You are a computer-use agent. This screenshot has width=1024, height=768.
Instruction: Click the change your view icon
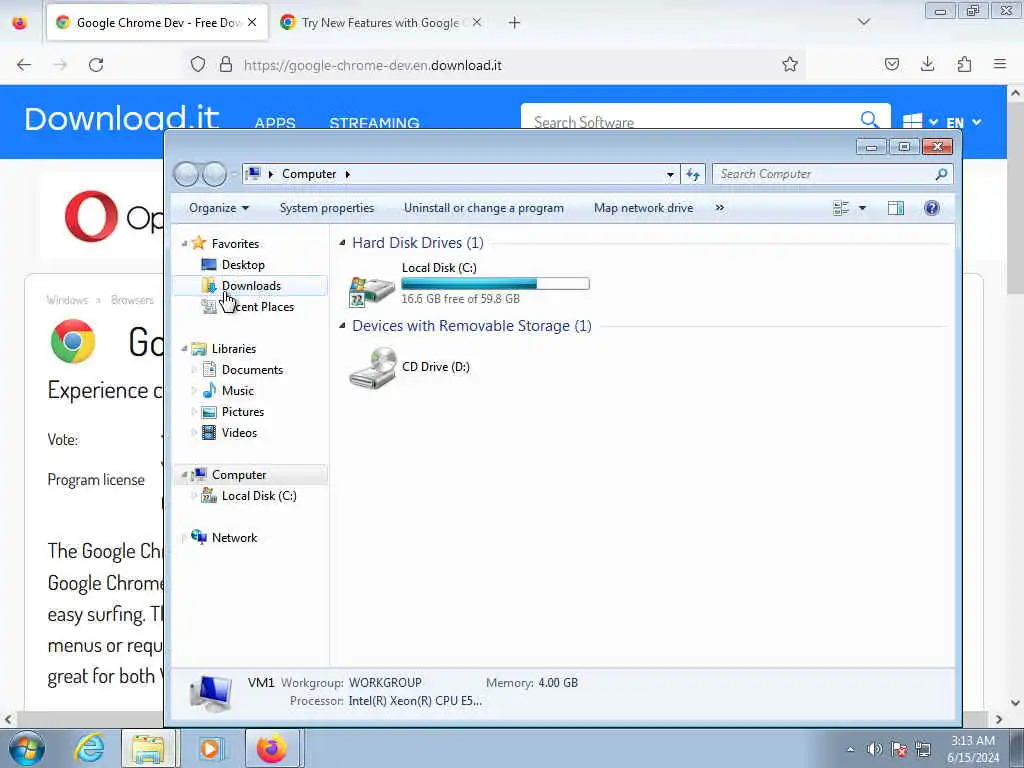(x=841, y=208)
